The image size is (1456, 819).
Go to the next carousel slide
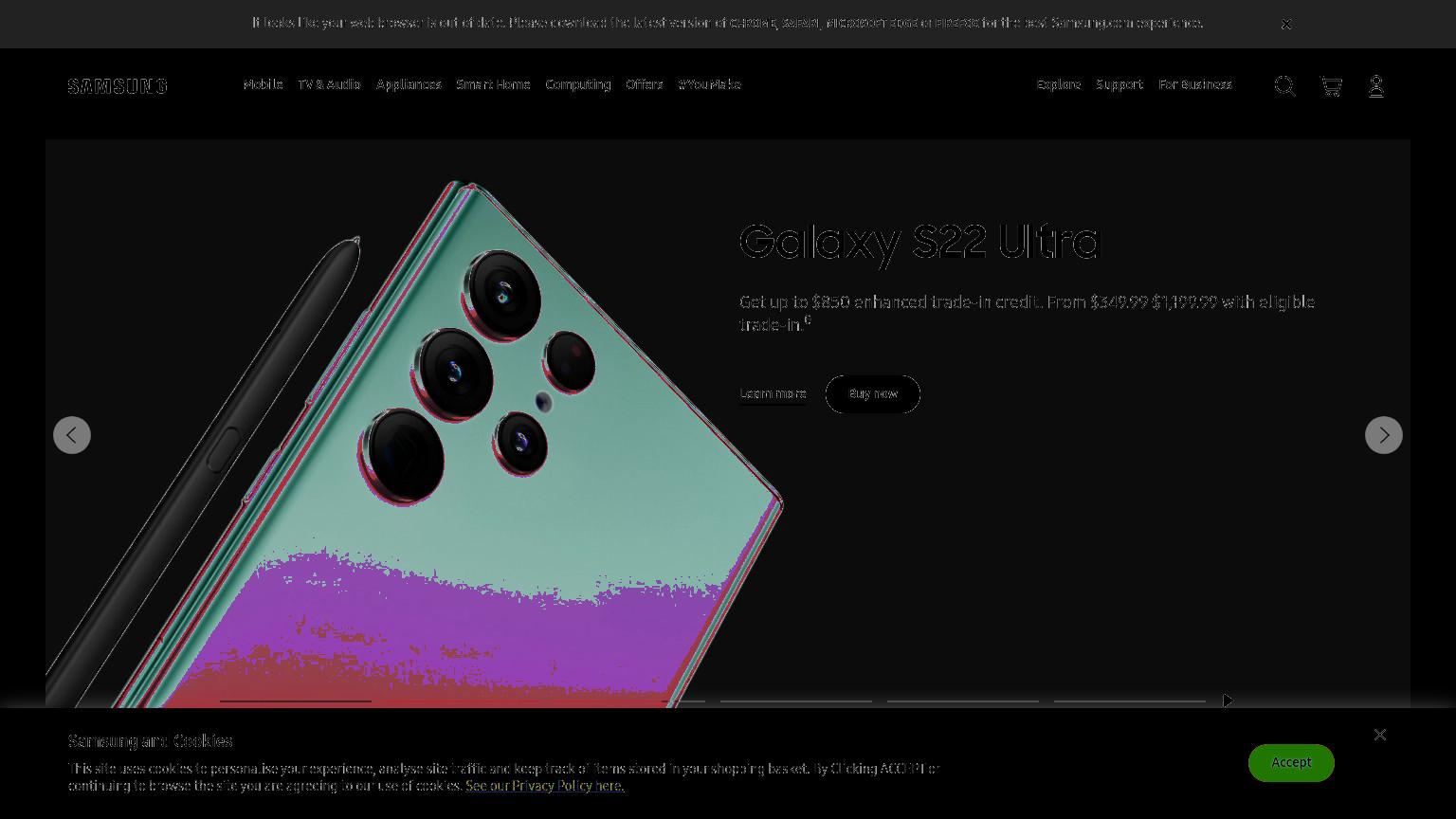click(1384, 435)
